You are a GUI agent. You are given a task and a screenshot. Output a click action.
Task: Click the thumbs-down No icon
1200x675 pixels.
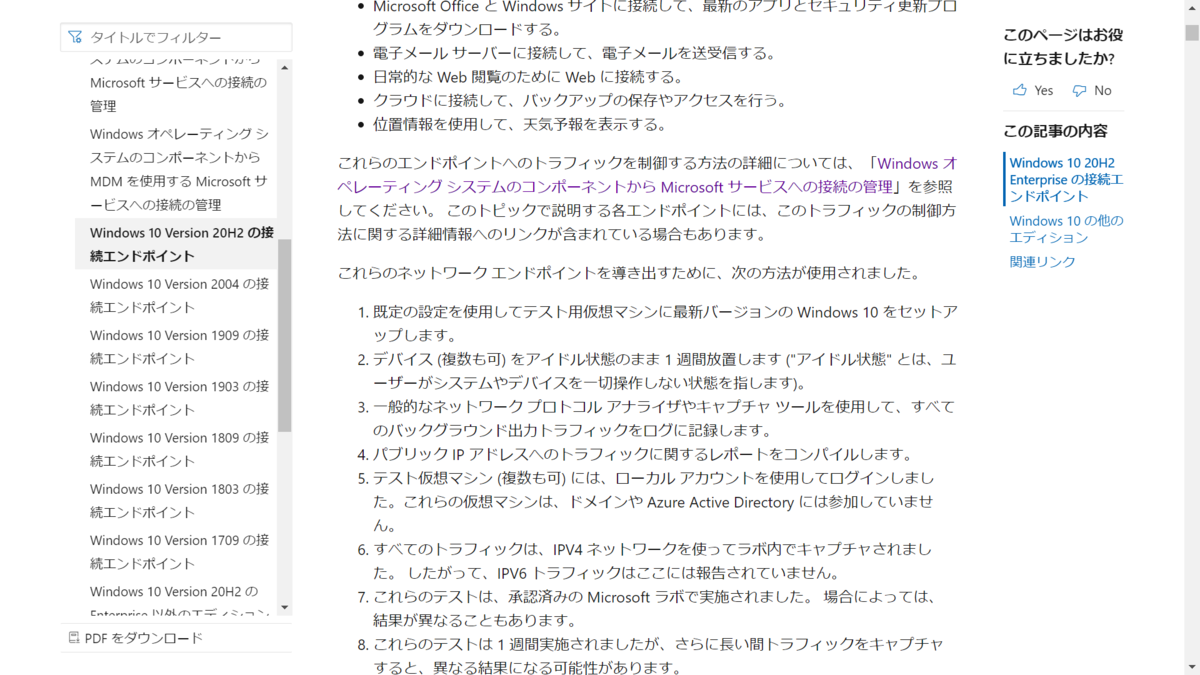point(1079,91)
